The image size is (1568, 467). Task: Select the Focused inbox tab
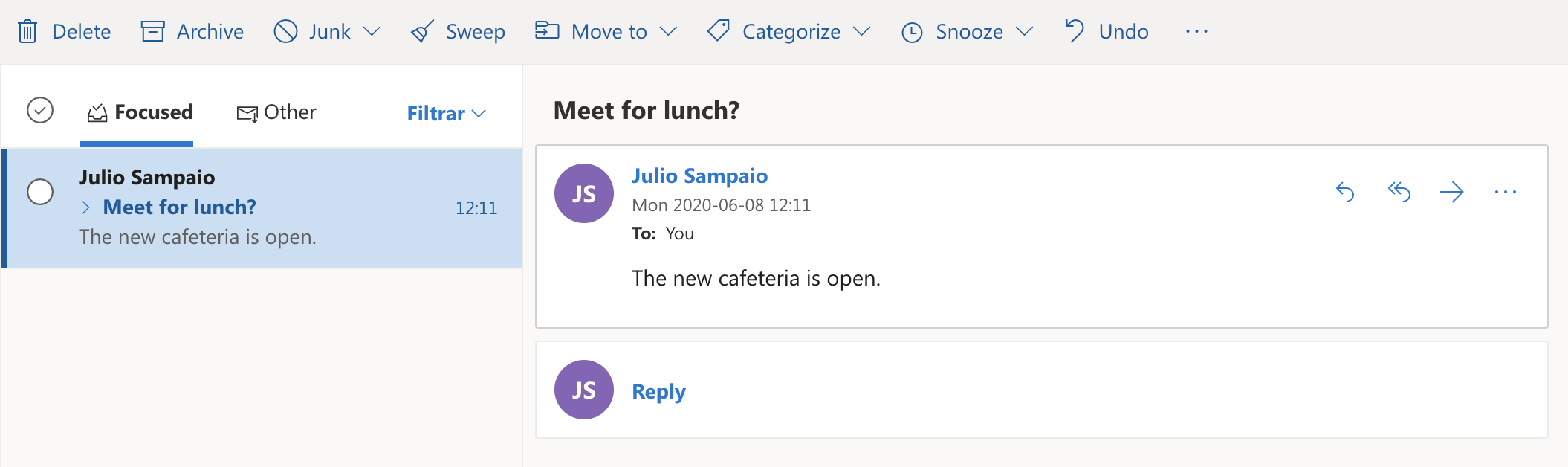tap(140, 112)
